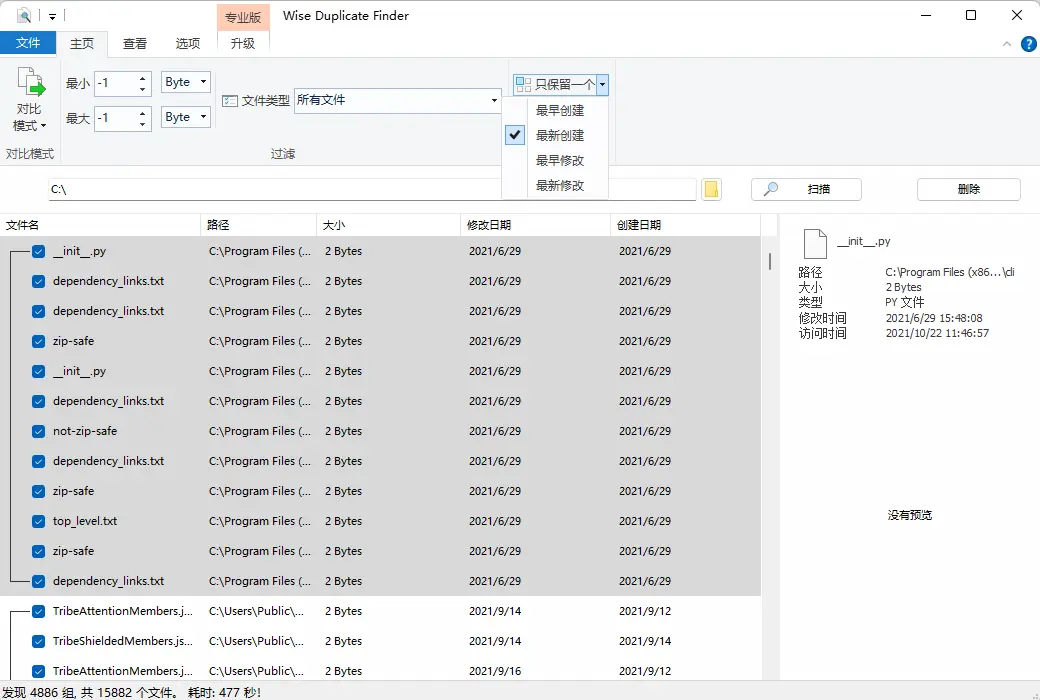Open quick access toolbar customize arrow

[52, 16]
